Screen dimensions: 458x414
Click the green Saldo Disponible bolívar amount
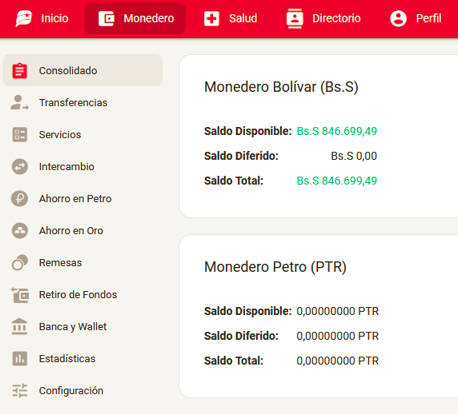[x=337, y=131]
